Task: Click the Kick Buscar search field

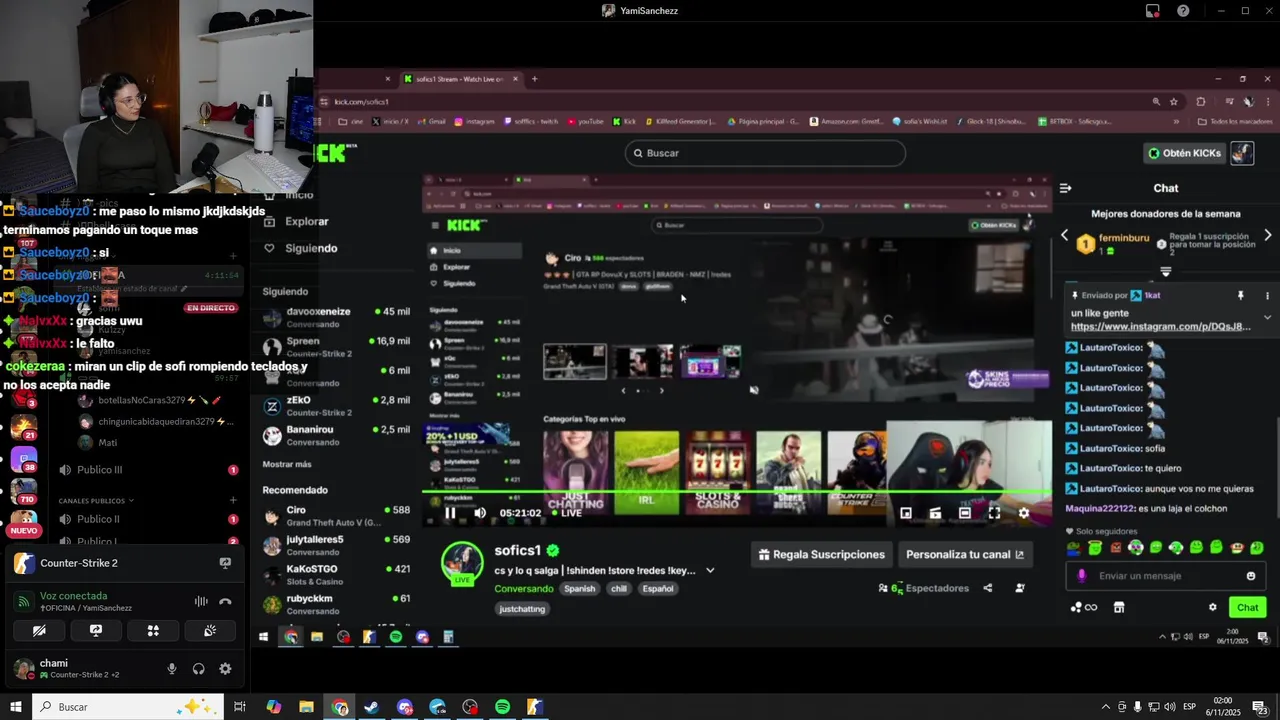Action: coord(765,153)
